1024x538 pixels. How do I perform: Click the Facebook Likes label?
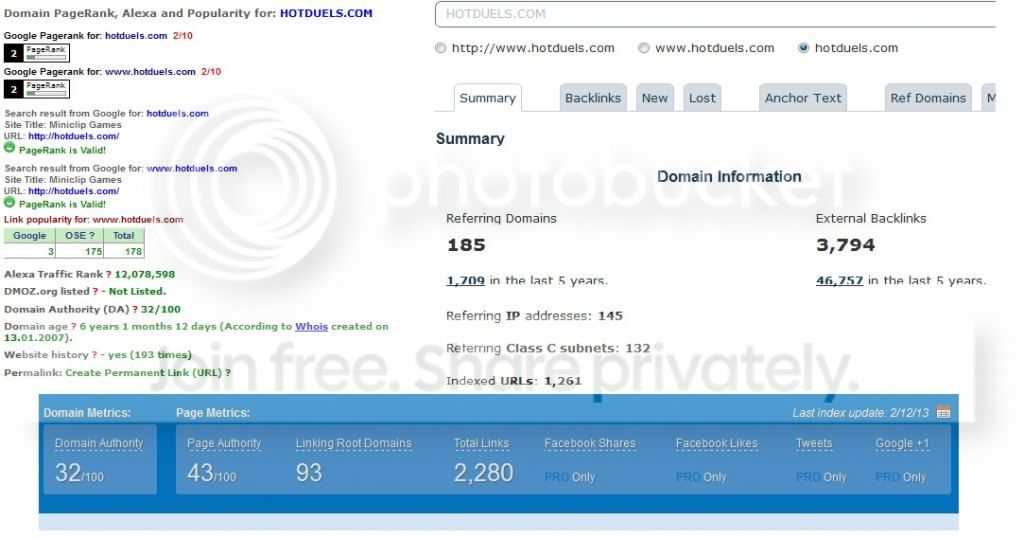(x=716, y=443)
